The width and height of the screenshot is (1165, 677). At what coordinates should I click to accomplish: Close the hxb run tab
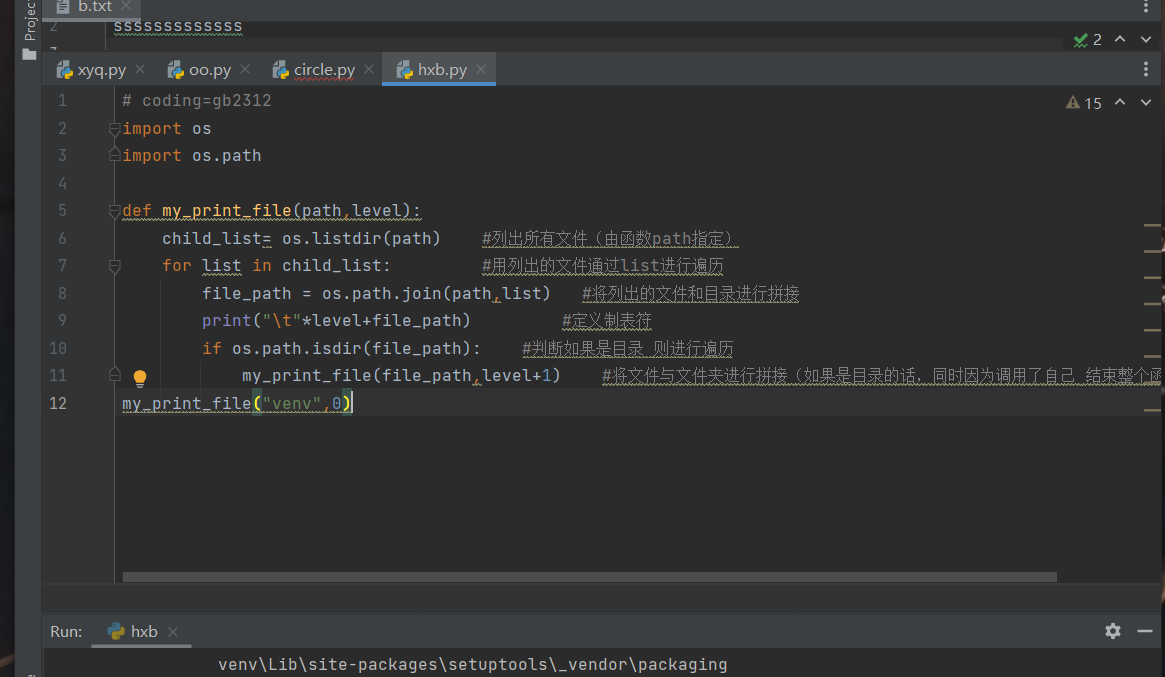[173, 632]
